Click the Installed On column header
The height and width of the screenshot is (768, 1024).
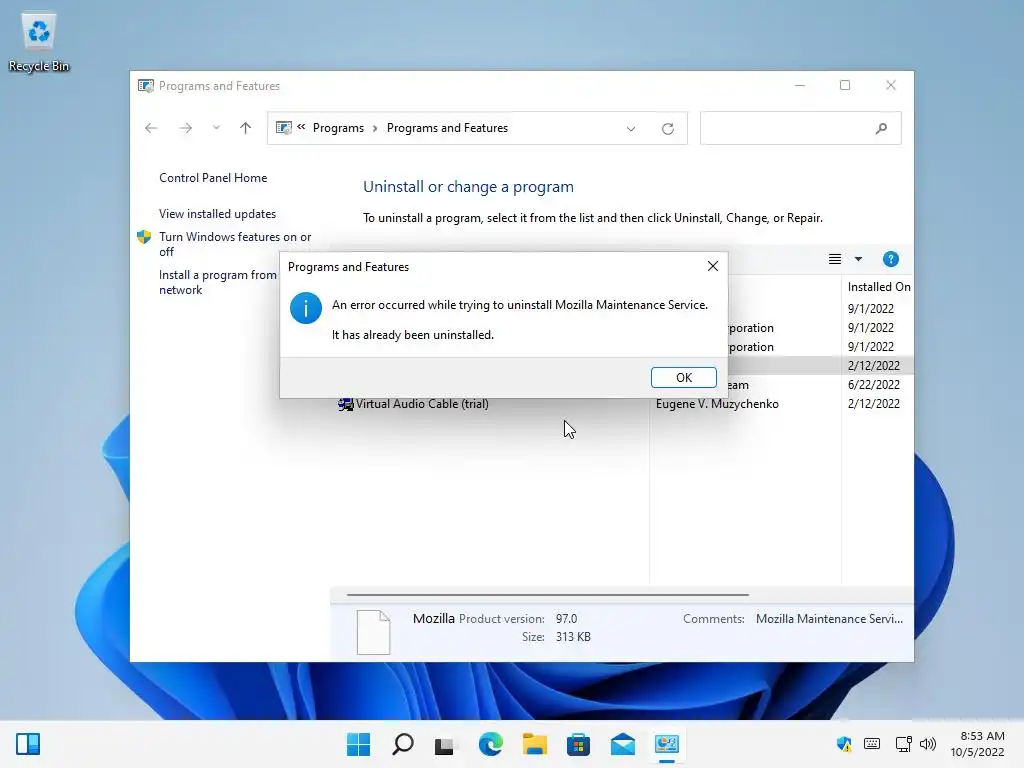(x=878, y=287)
